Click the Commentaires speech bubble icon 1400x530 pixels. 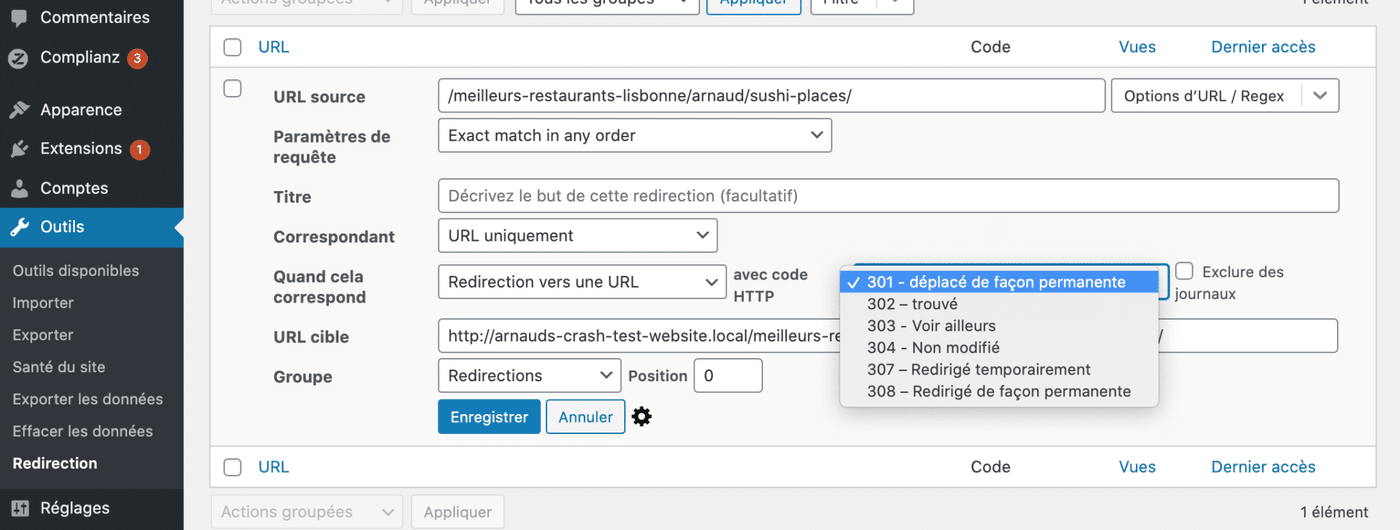(x=19, y=17)
